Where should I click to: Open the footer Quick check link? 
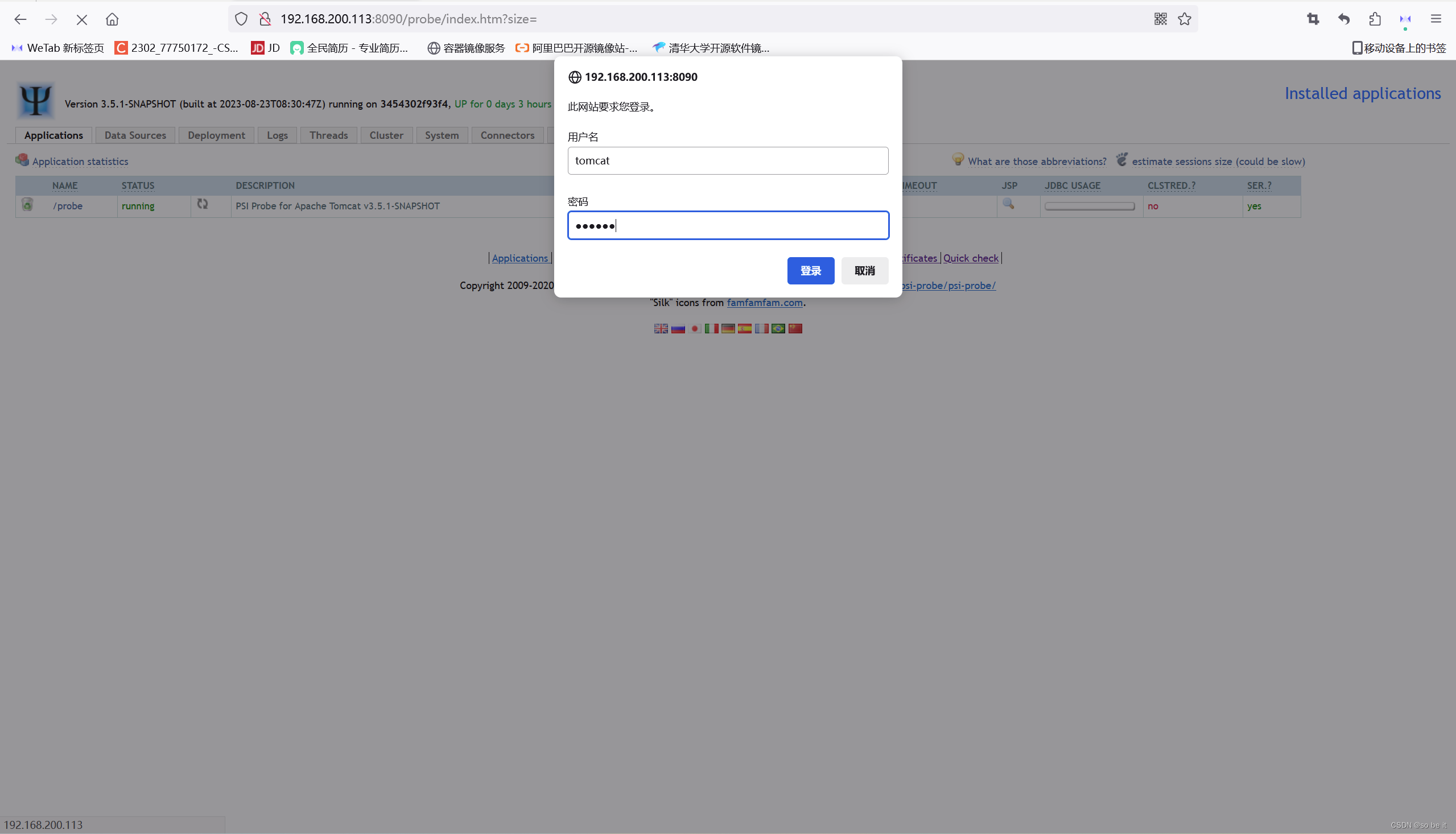click(971, 258)
